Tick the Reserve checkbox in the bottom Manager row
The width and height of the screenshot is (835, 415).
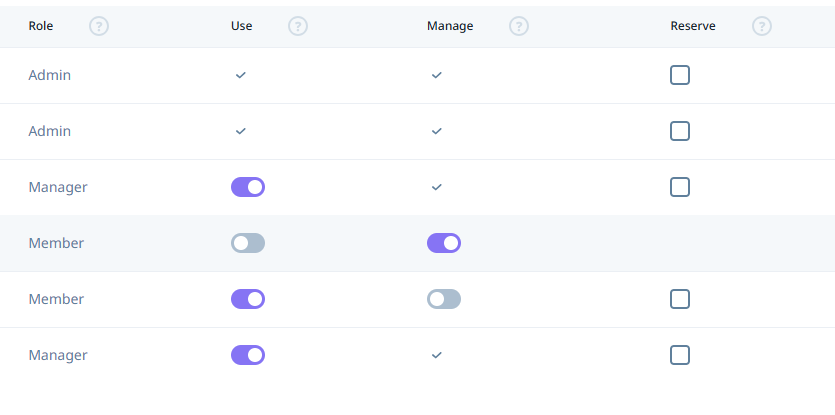(680, 355)
